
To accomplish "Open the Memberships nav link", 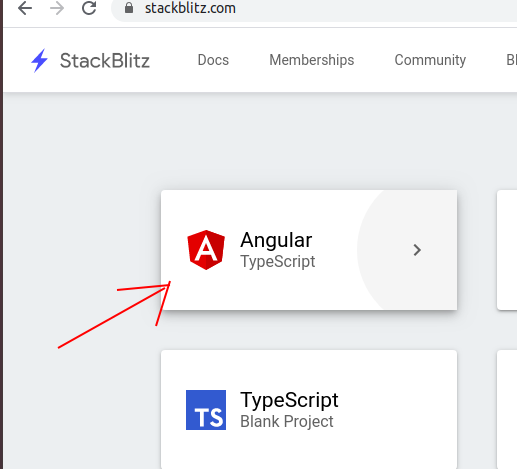I will pyautogui.click(x=312, y=60).
